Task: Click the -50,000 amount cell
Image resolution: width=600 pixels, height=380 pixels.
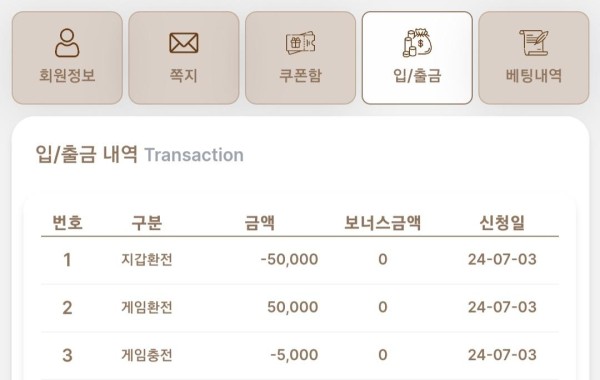Action: pyautogui.click(x=289, y=259)
